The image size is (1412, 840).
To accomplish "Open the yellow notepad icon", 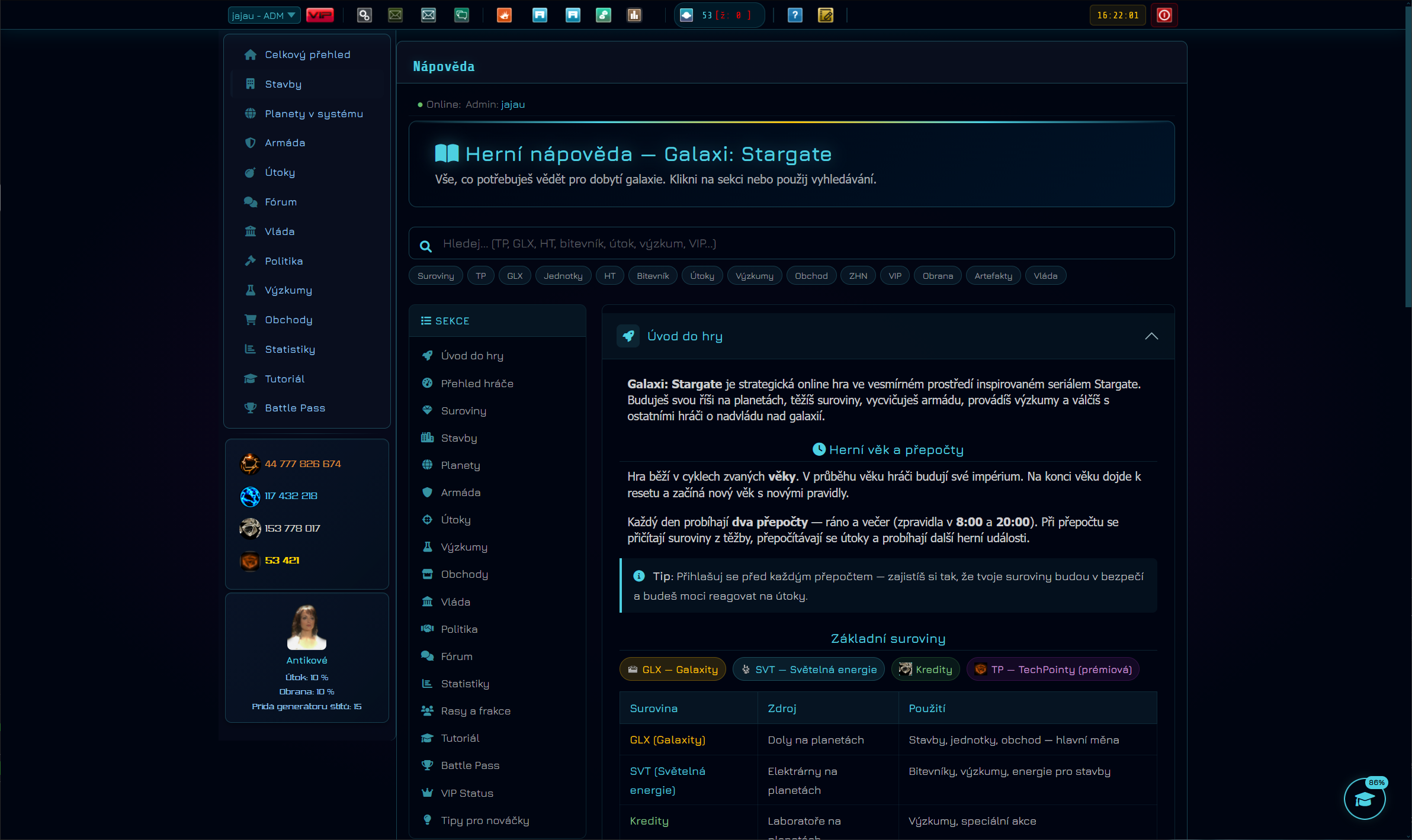I will 826,15.
